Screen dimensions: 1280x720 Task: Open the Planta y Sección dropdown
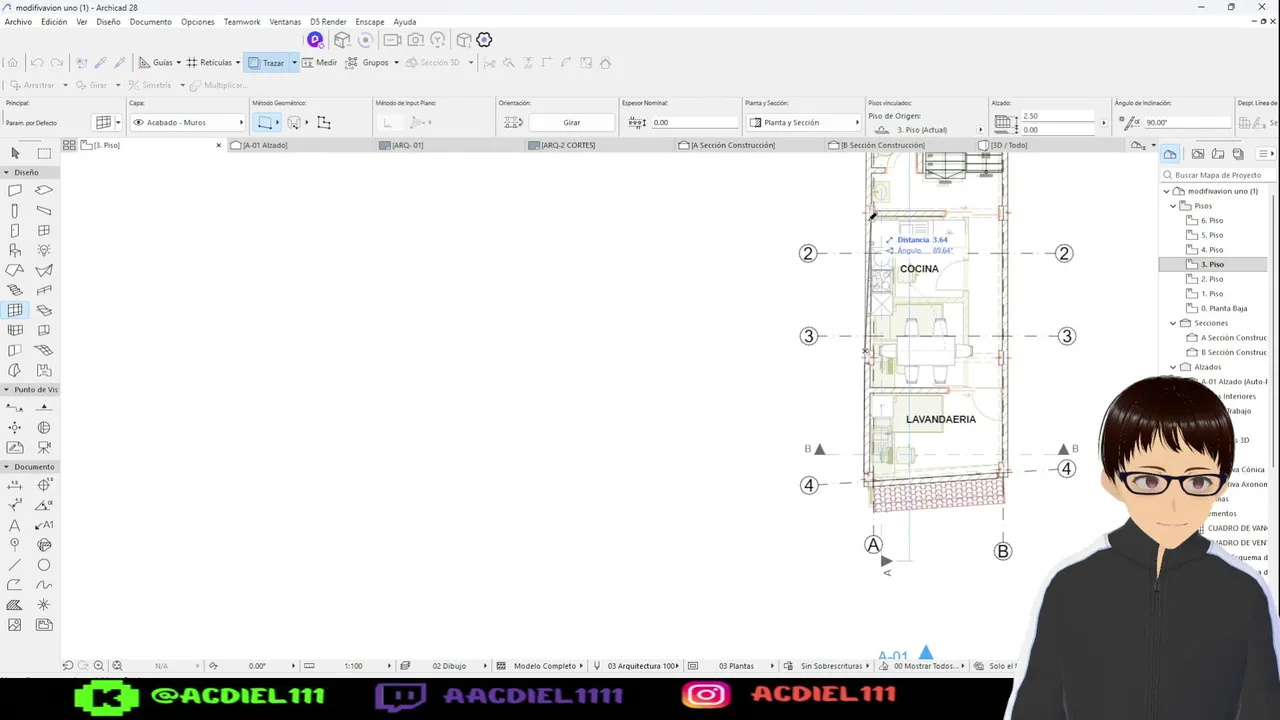click(803, 123)
